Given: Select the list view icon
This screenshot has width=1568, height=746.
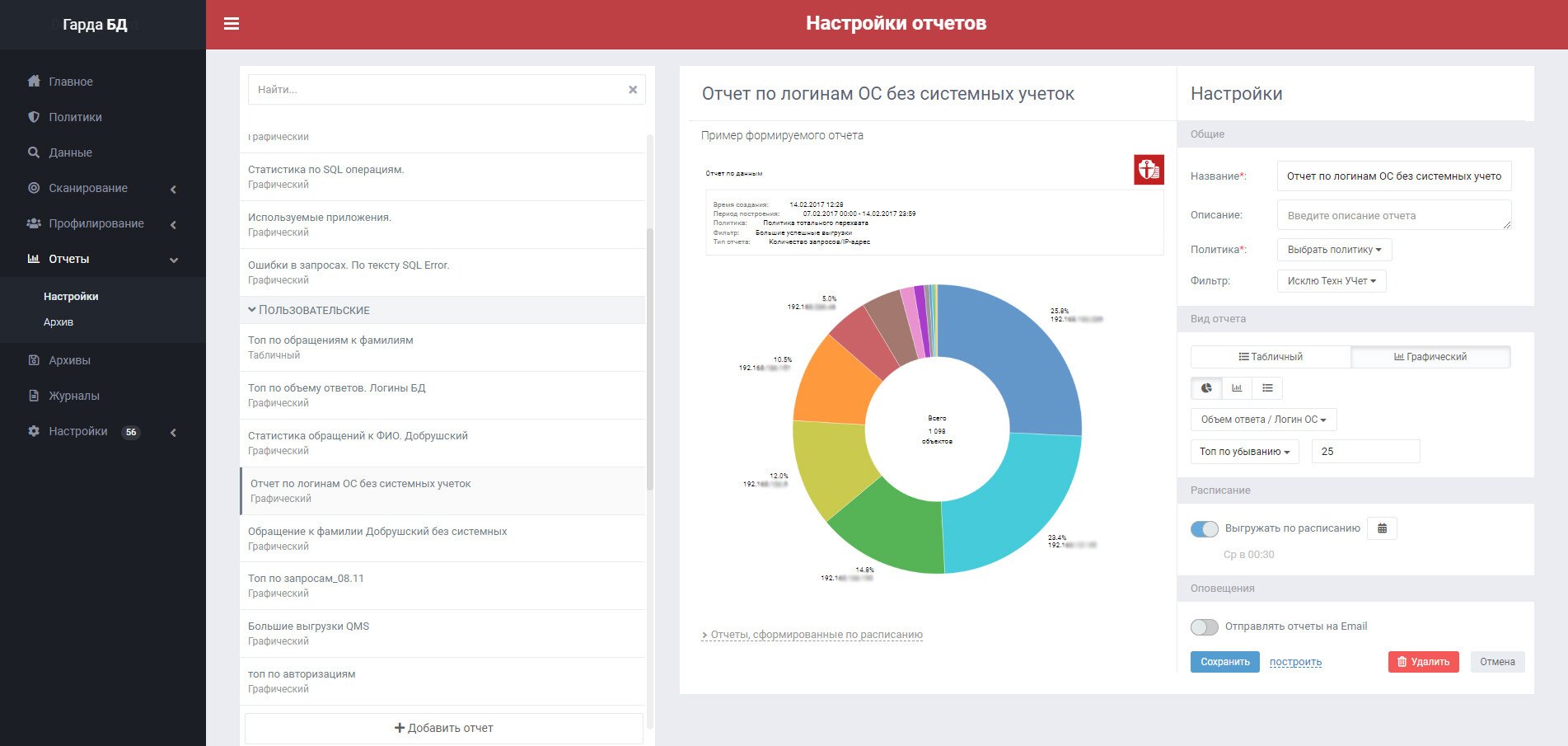Looking at the screenshot, I should coord(1267,388).
